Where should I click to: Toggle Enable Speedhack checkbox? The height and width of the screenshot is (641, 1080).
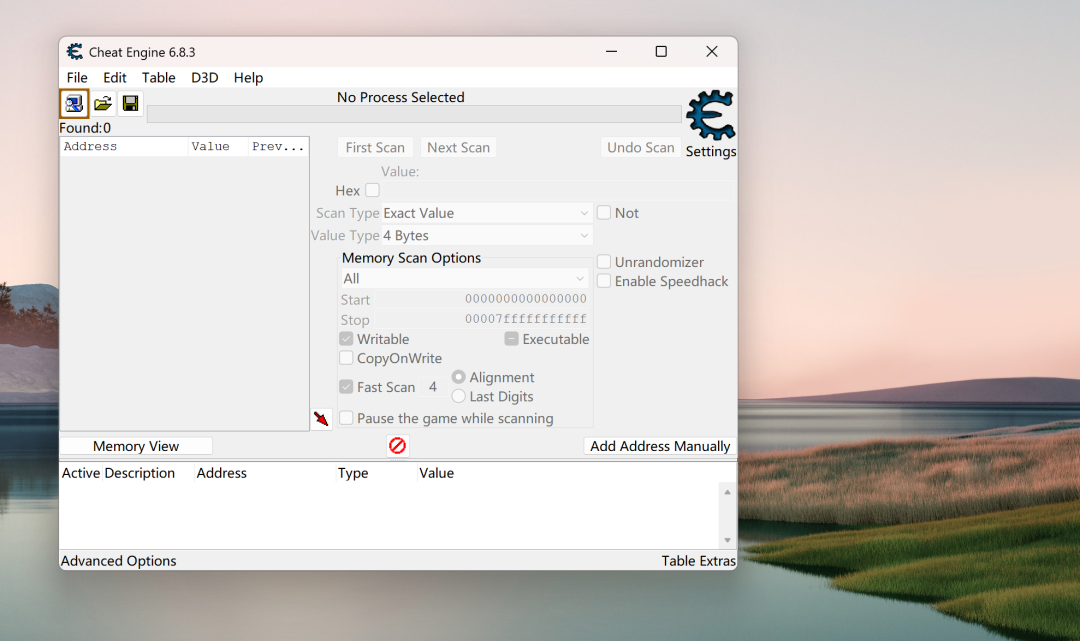pyautogui.click(x=604, y=281)
